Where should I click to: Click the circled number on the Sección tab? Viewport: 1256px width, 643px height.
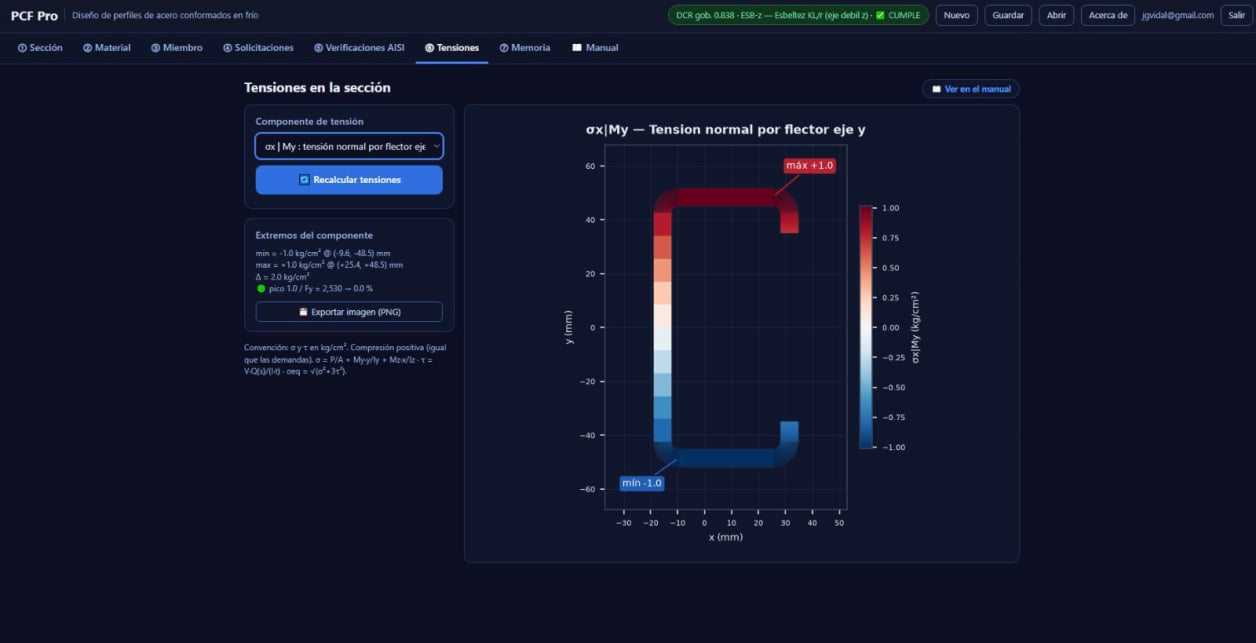tap(22, 48)
